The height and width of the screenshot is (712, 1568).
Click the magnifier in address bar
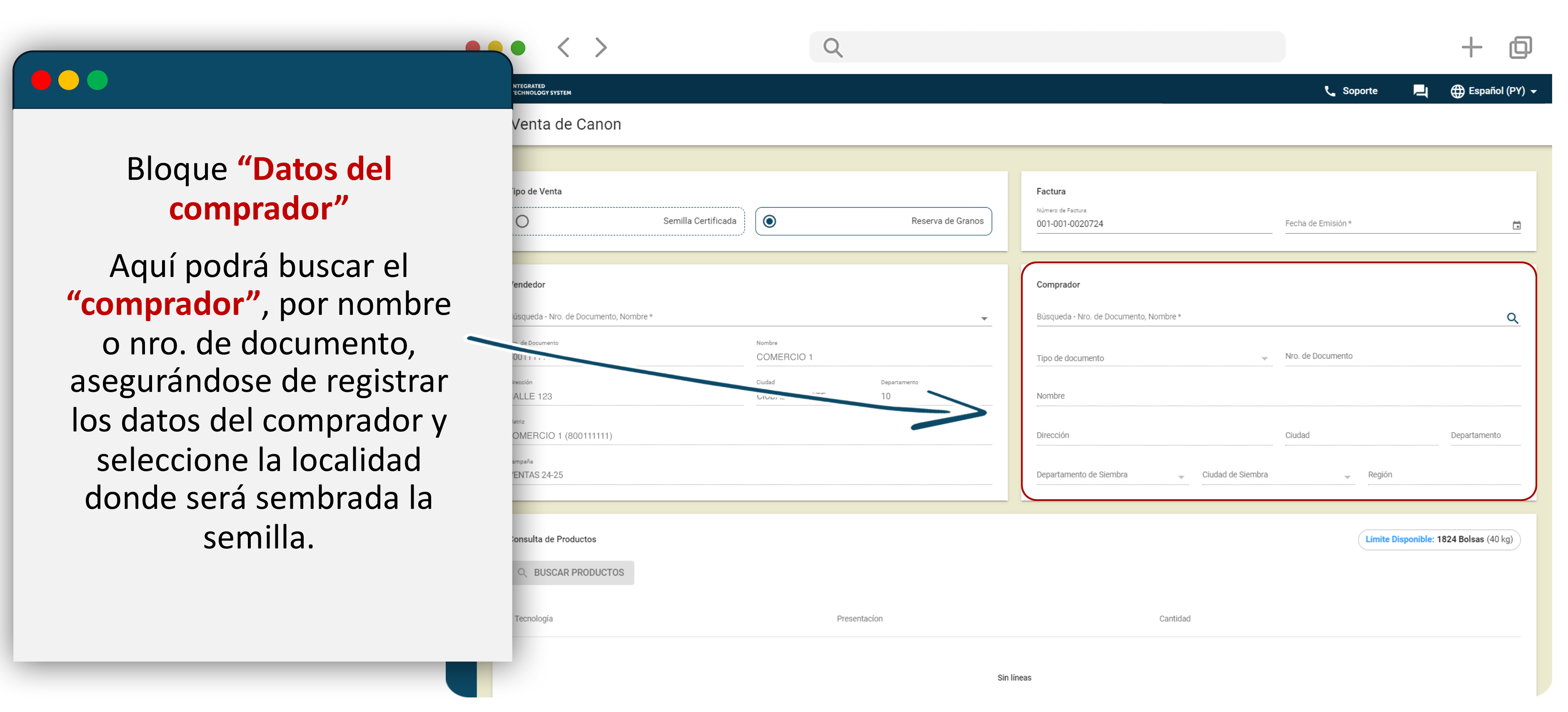(832, 47)
